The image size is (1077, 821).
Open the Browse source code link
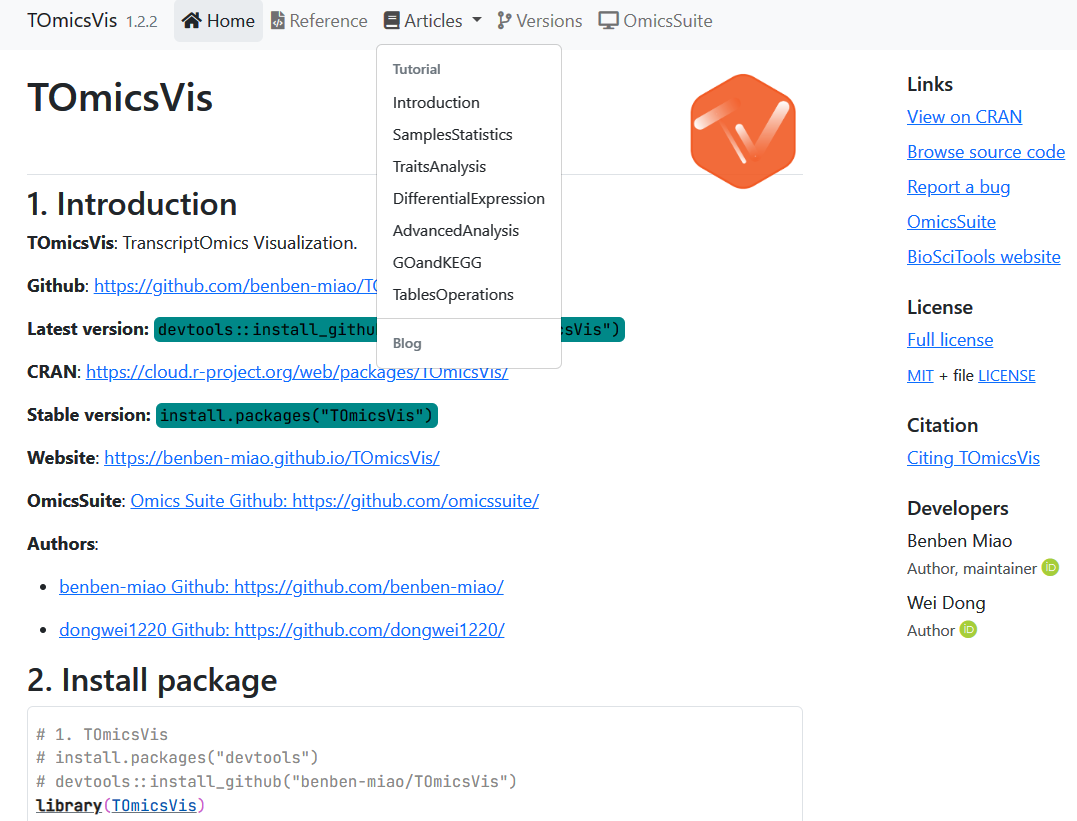click(985, 152)
